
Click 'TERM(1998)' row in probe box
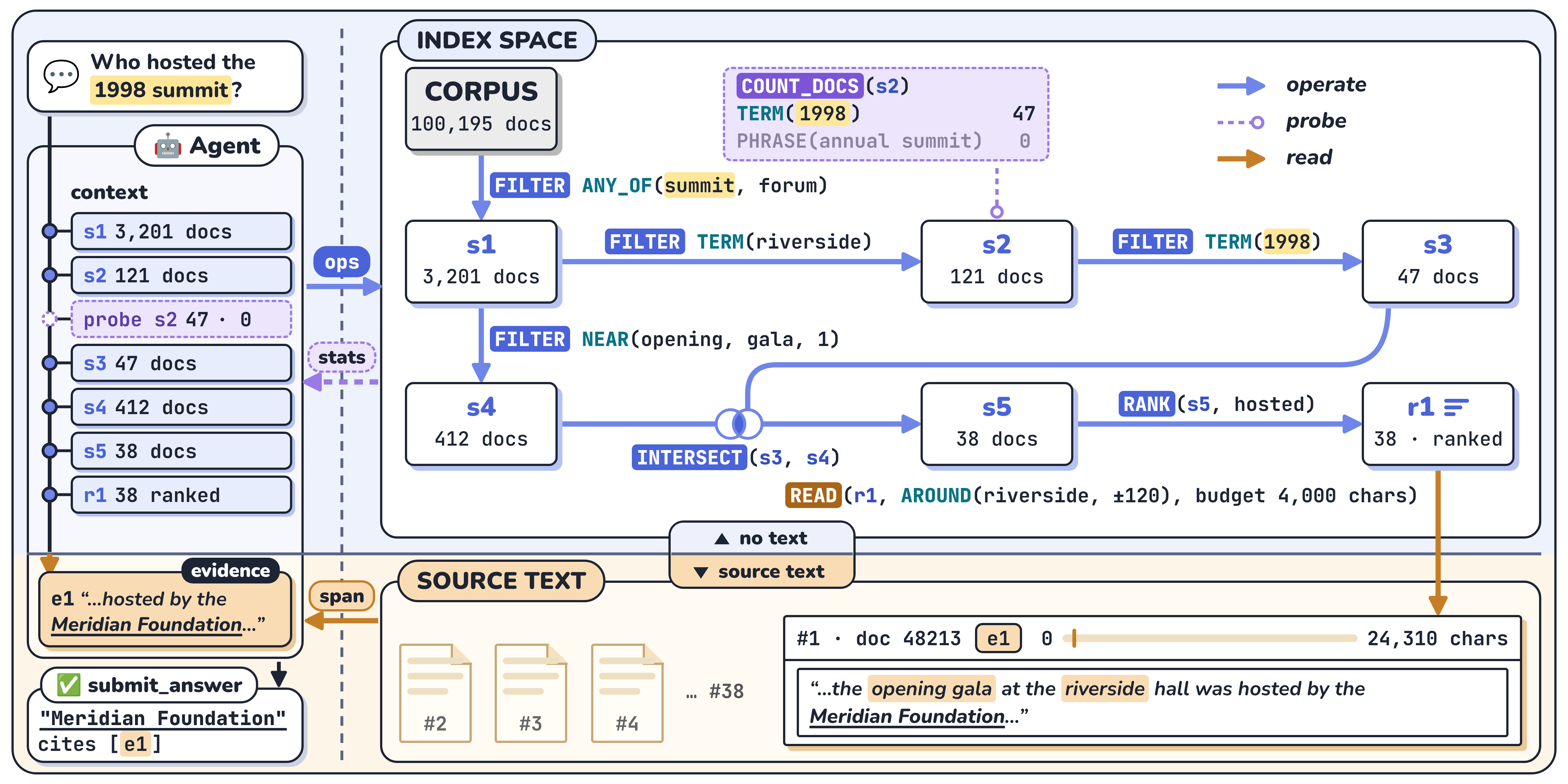(886, 113)
